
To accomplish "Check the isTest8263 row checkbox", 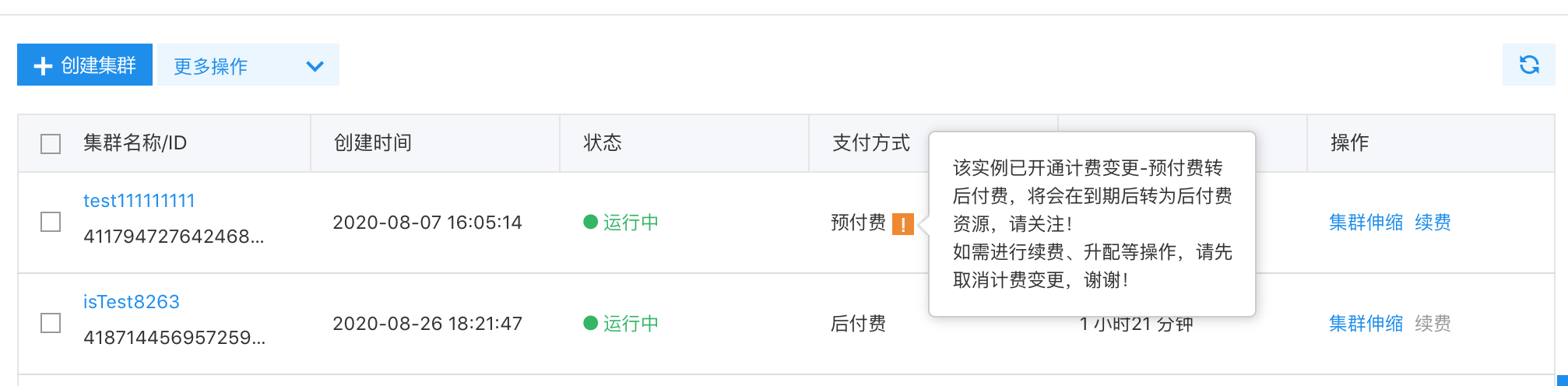I will (51, 323).
